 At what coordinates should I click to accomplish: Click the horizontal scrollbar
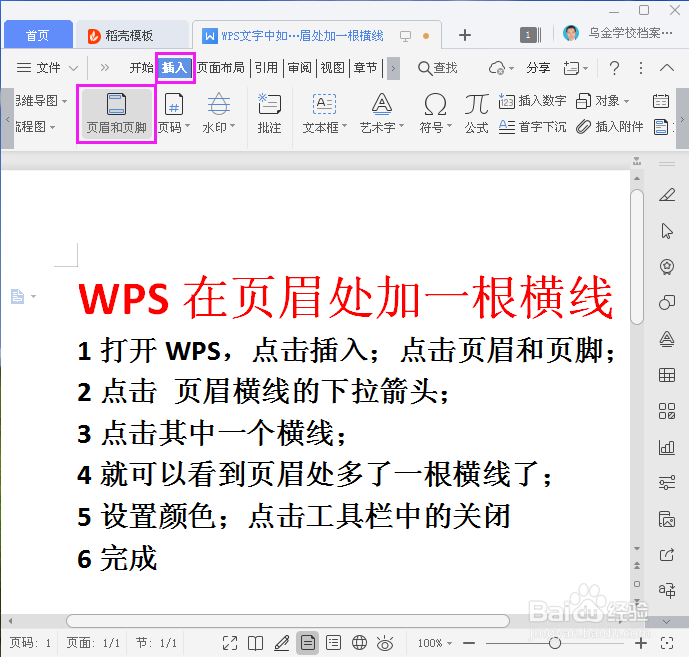[288, 621]
